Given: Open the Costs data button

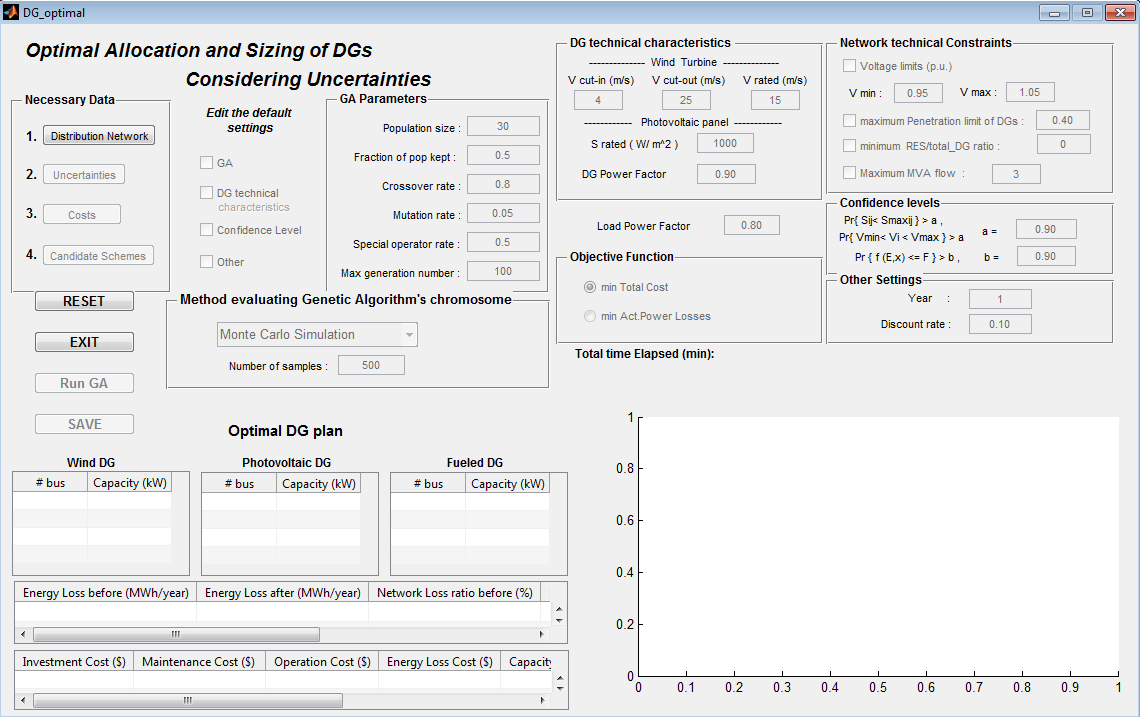Looking at the screenshot, I should click(82, 215).
